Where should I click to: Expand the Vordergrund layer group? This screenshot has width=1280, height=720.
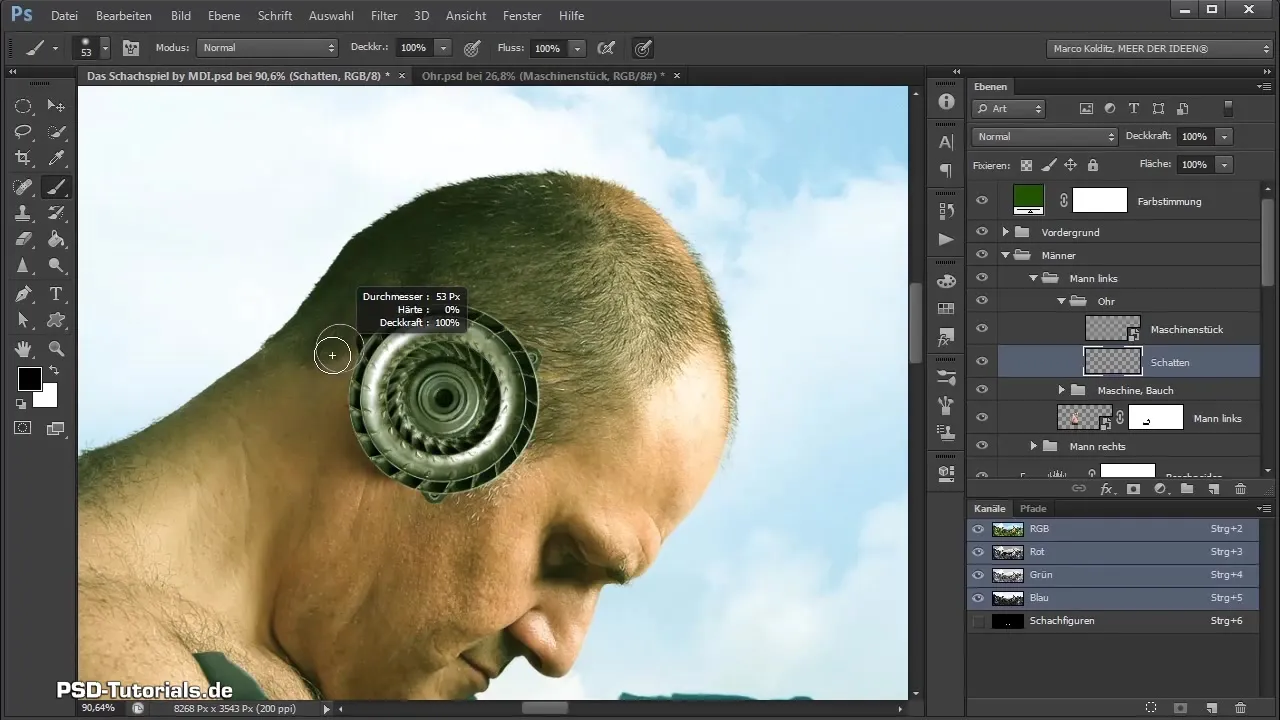[x=1006, y=232]
